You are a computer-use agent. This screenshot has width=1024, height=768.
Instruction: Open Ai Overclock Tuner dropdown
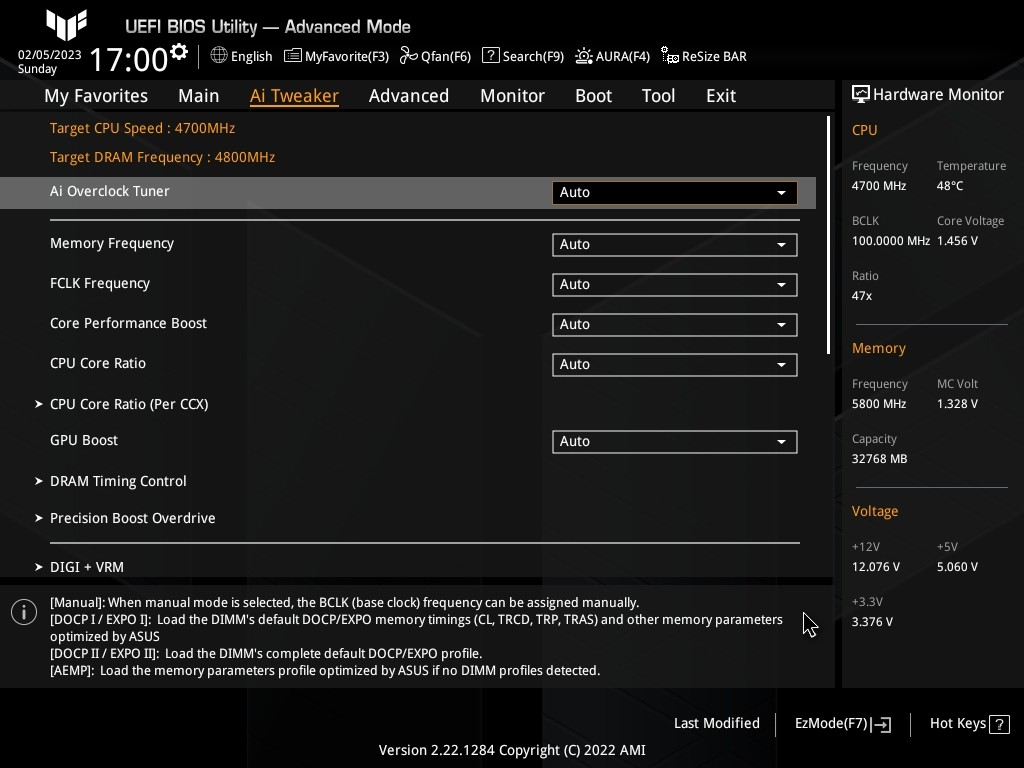pyautogui.click(x=674, y=192)
